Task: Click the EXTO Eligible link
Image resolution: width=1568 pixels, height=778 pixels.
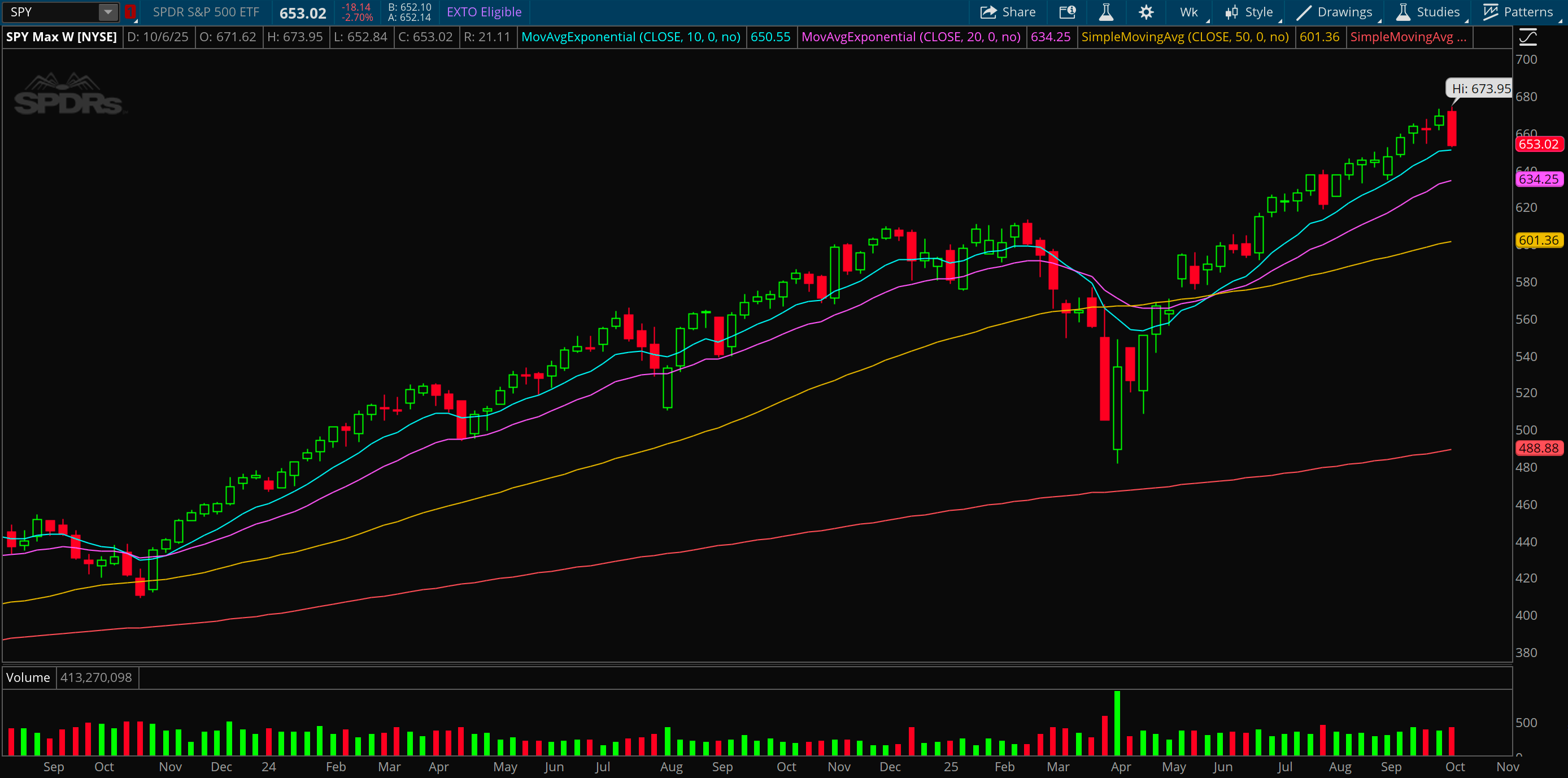Action: 484,12
